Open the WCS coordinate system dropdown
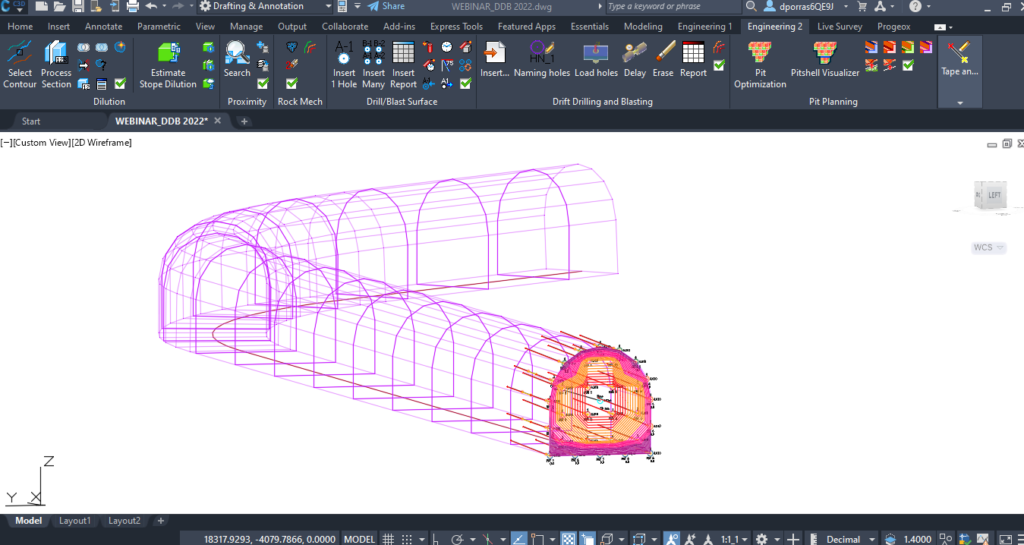Viewport: 1024px width, 545px height. pos(988,247)
